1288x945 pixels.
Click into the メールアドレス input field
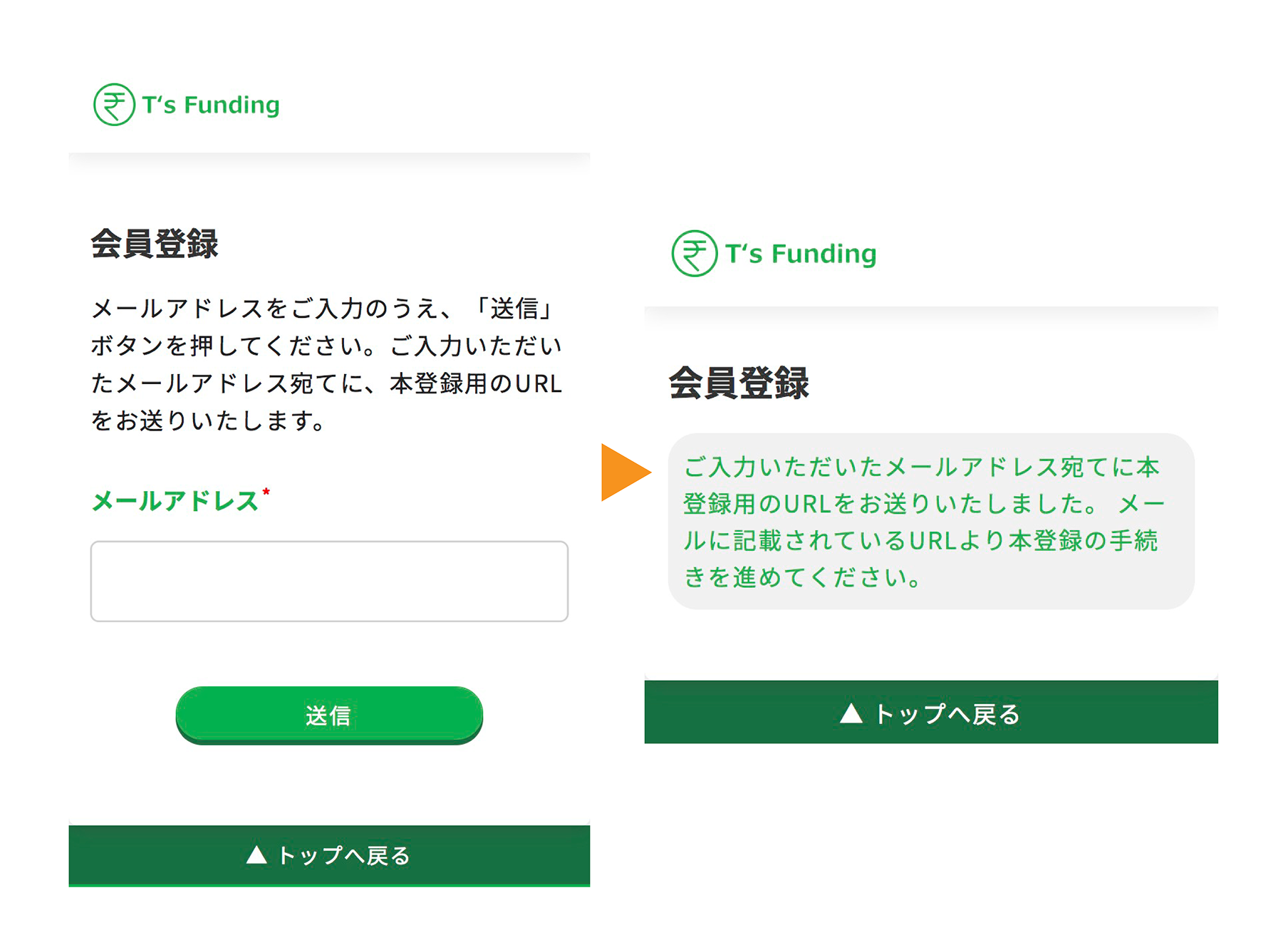[x=329, y=582]
